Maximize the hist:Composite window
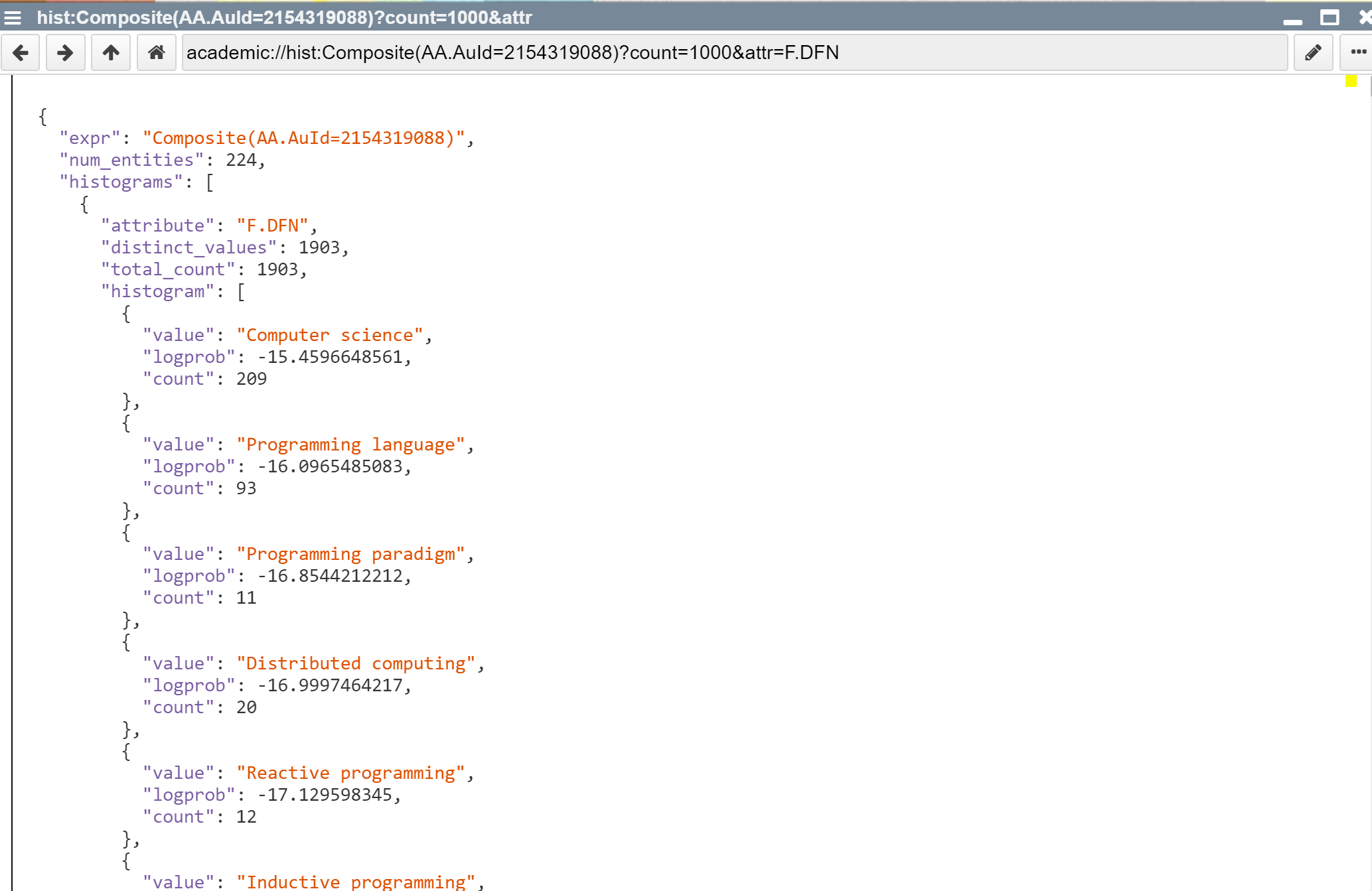This screenshot has height=891, width=1372. tap(1330, 18)
